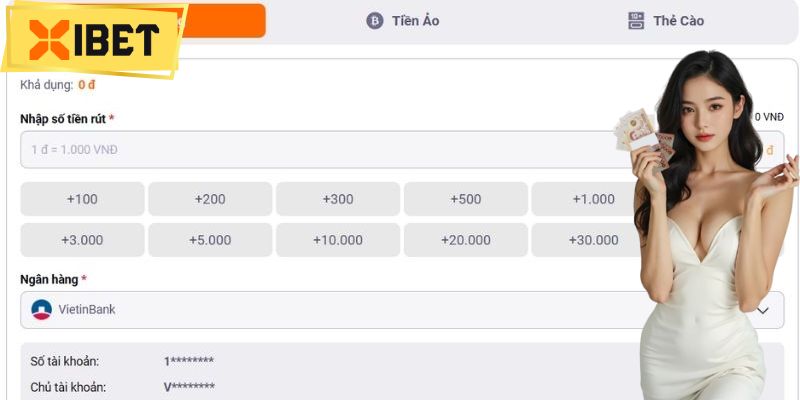Click the Thẻ Cào card icon
Image resolution: width=800 pixels, height=400 pixels.
point(636,21)
